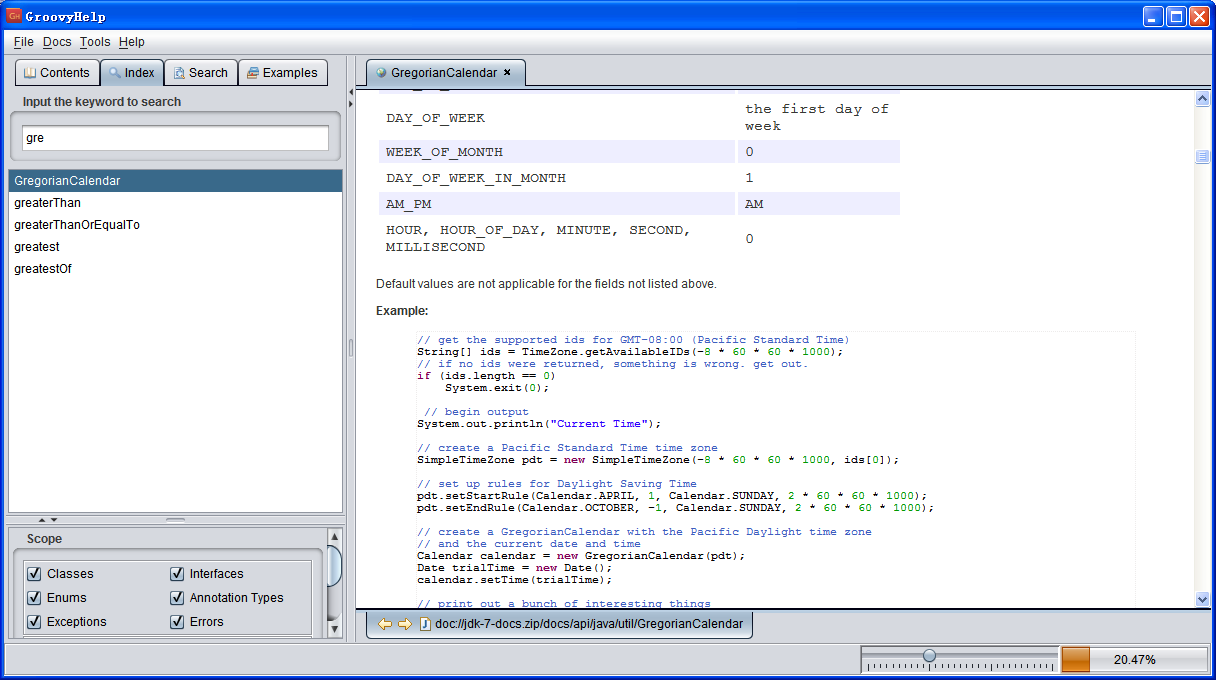Select greatestOf in the index list
Screen dimensions: 1216x680
(175, 269)
